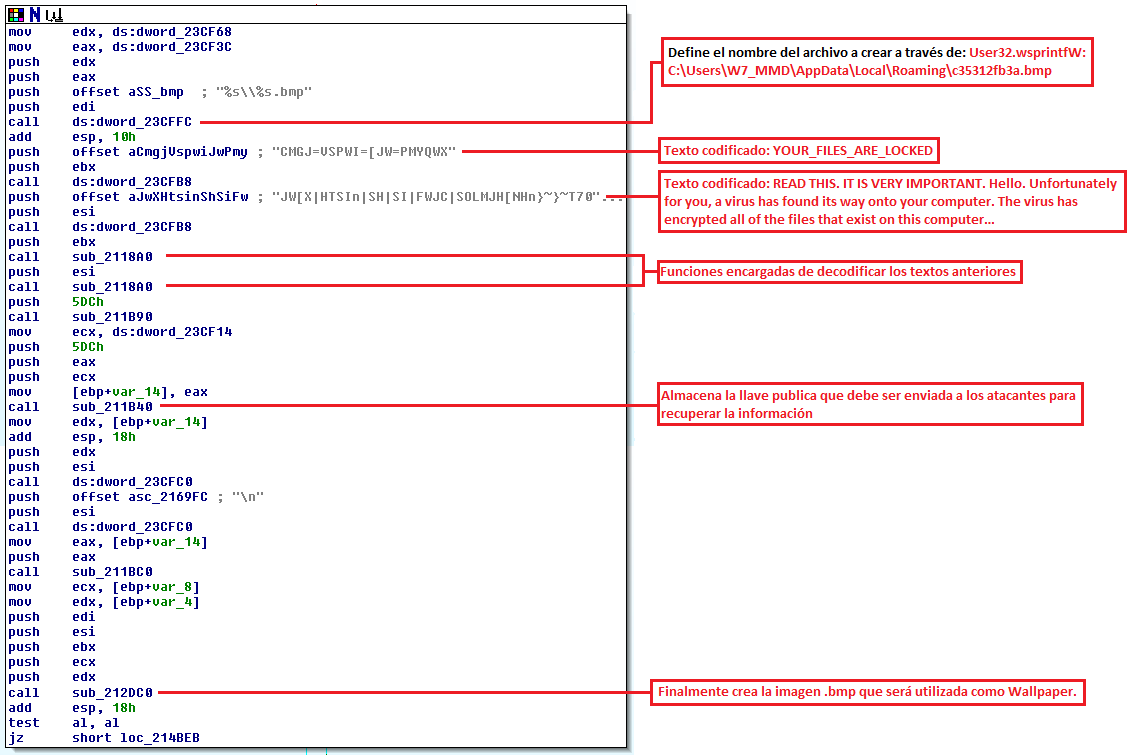Click the YOUR_FILES_ARE_LOCKED annotation box

(799, 151)
